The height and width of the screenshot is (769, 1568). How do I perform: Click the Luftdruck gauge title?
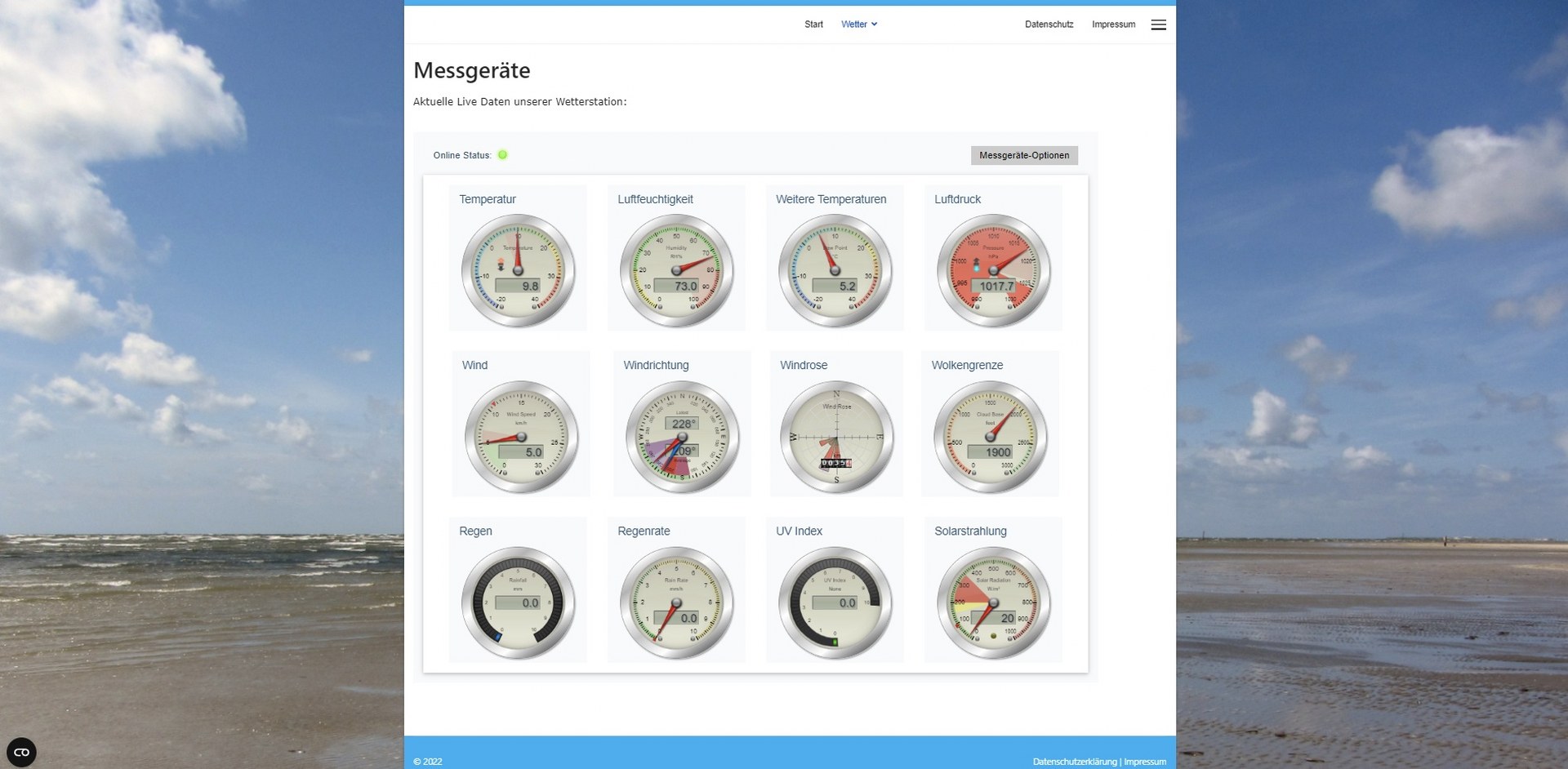click(957, 199)
